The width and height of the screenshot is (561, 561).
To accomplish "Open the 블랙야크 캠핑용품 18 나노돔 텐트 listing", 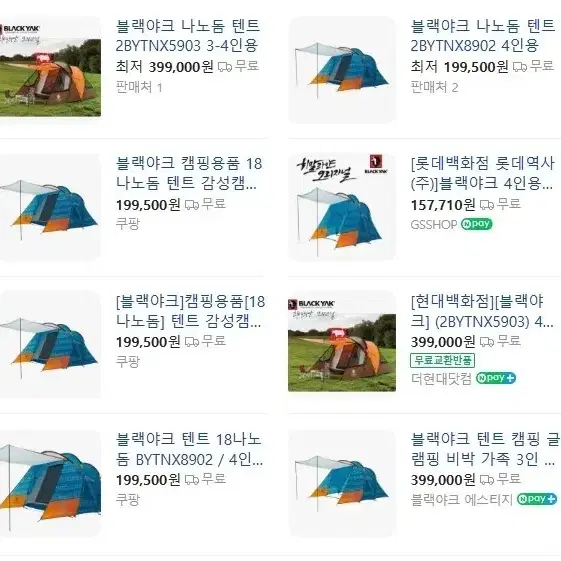I will [189, 173].
